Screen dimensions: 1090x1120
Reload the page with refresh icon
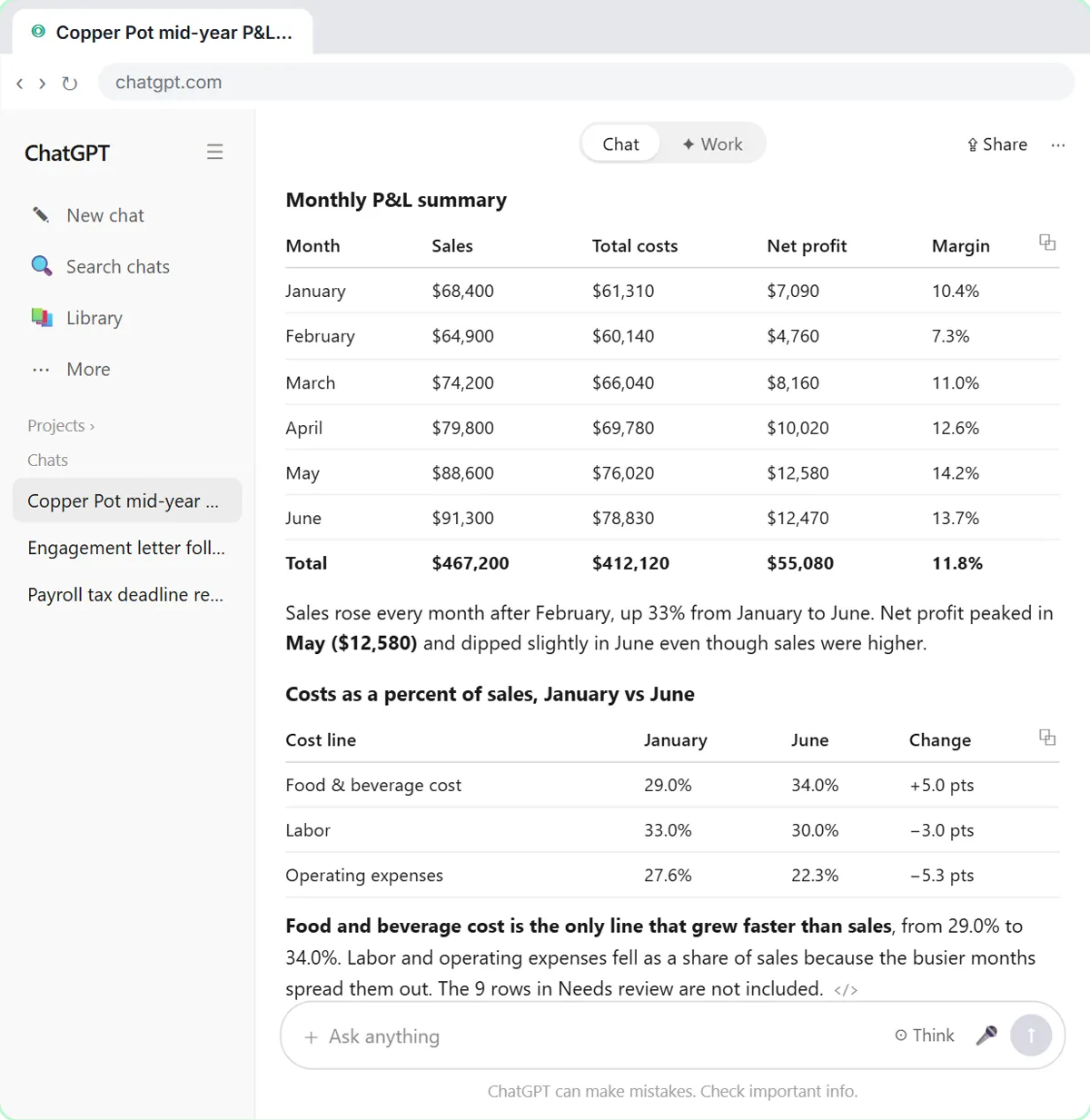tap(69, 84)
